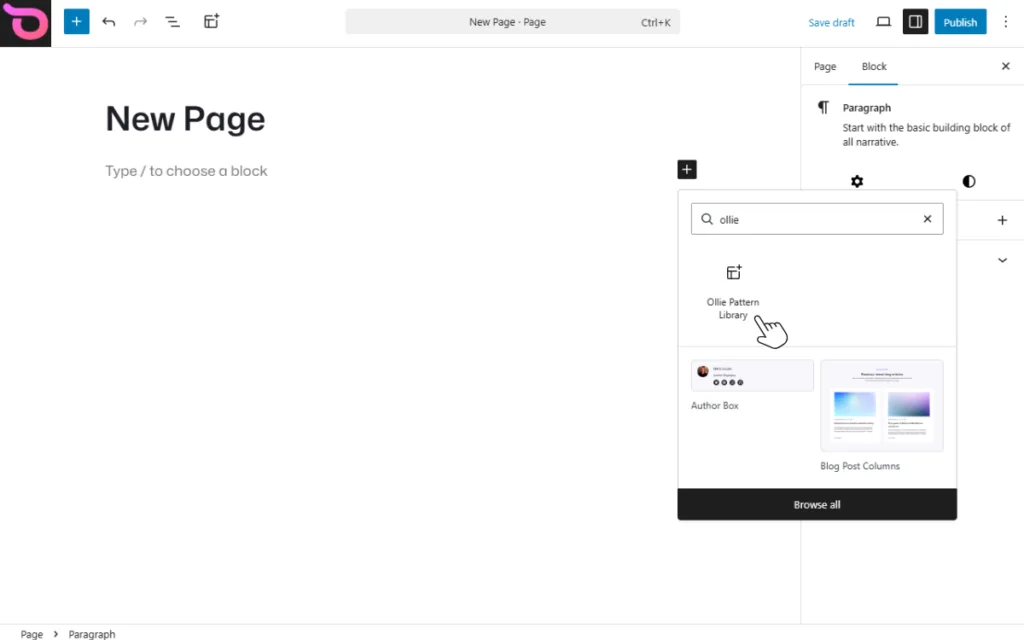Expand the collapsed sidebar section chevron
The height and width of the screenshot is (640, 1024).
[1002, 259]
